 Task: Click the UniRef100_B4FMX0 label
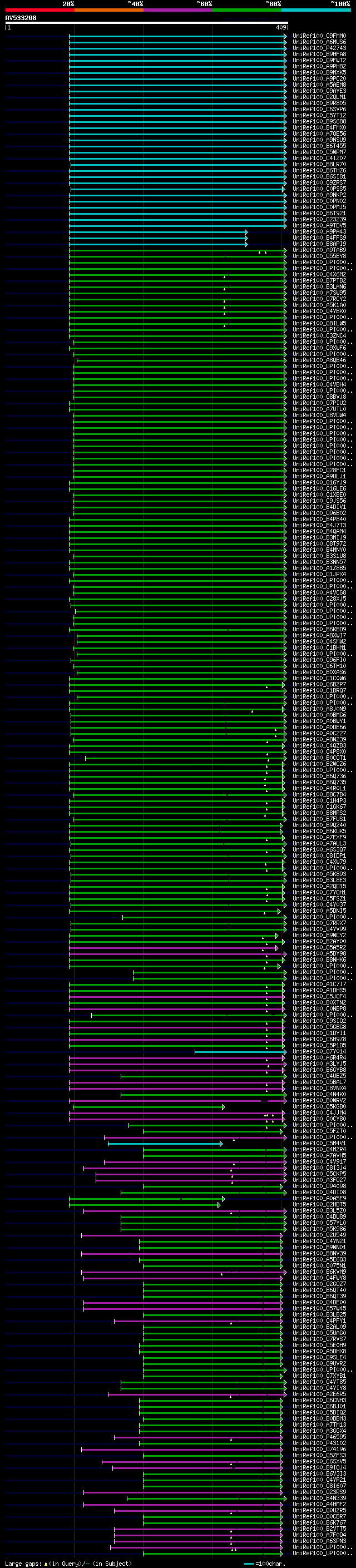[319, 128]
